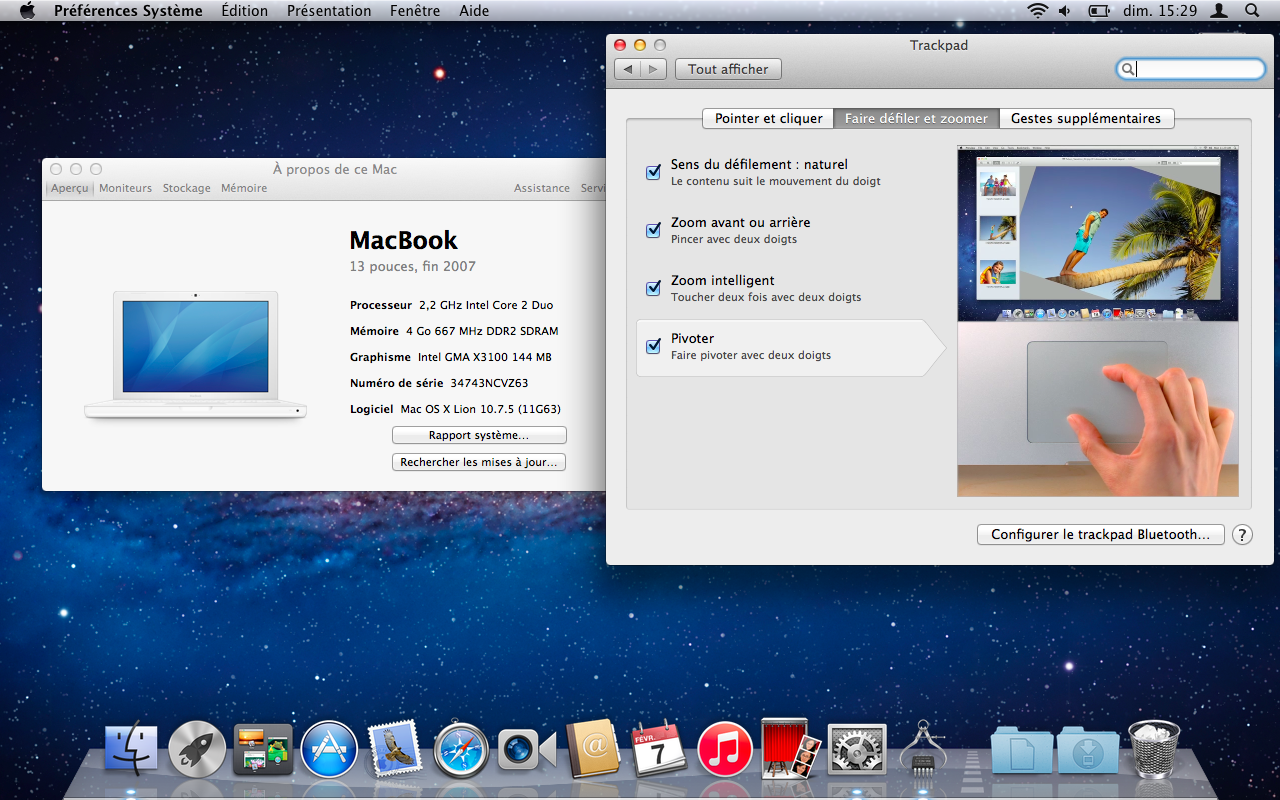Image resolution: width=1280 pixels, height=800 pixels.
Task: Open Mission Control from the Dock
Action: (263, 749)
